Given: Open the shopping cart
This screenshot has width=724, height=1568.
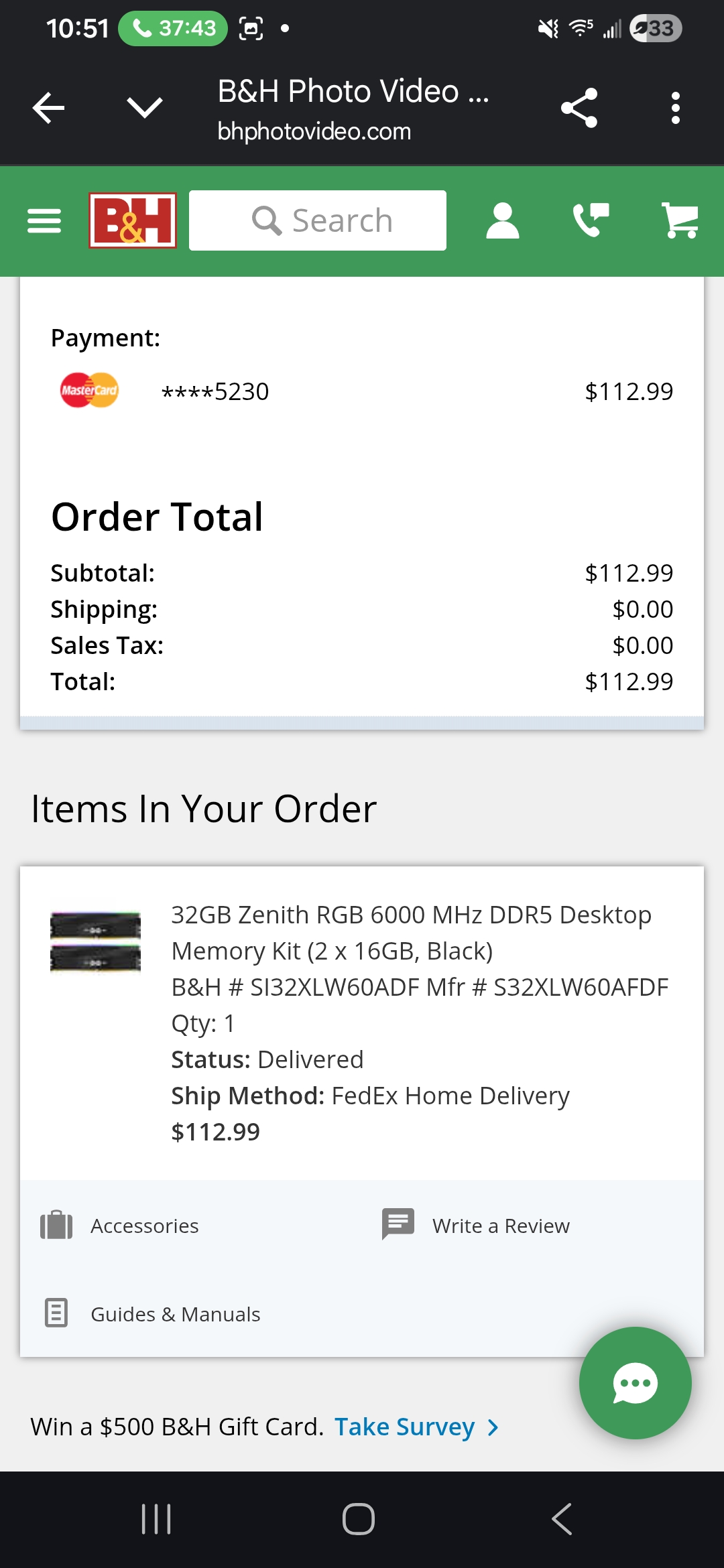Looking at the screenshot, I should 680,220.
